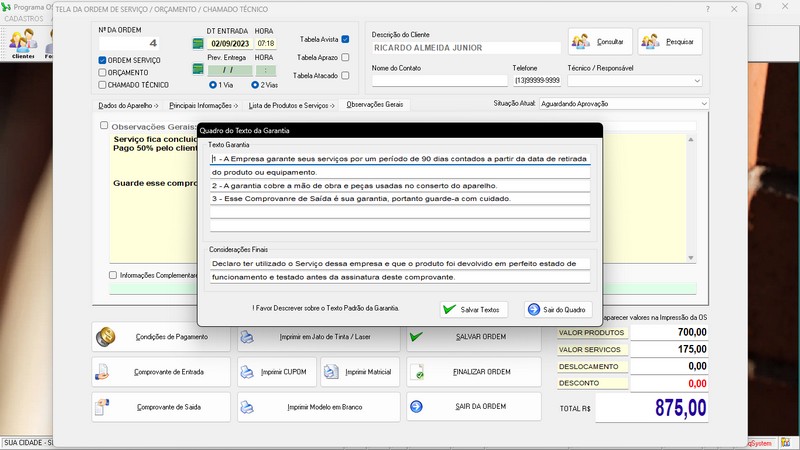Click the Nº DA ORDEM field
The width and height of the screenshot is (800, 450).
coord(129,43)
